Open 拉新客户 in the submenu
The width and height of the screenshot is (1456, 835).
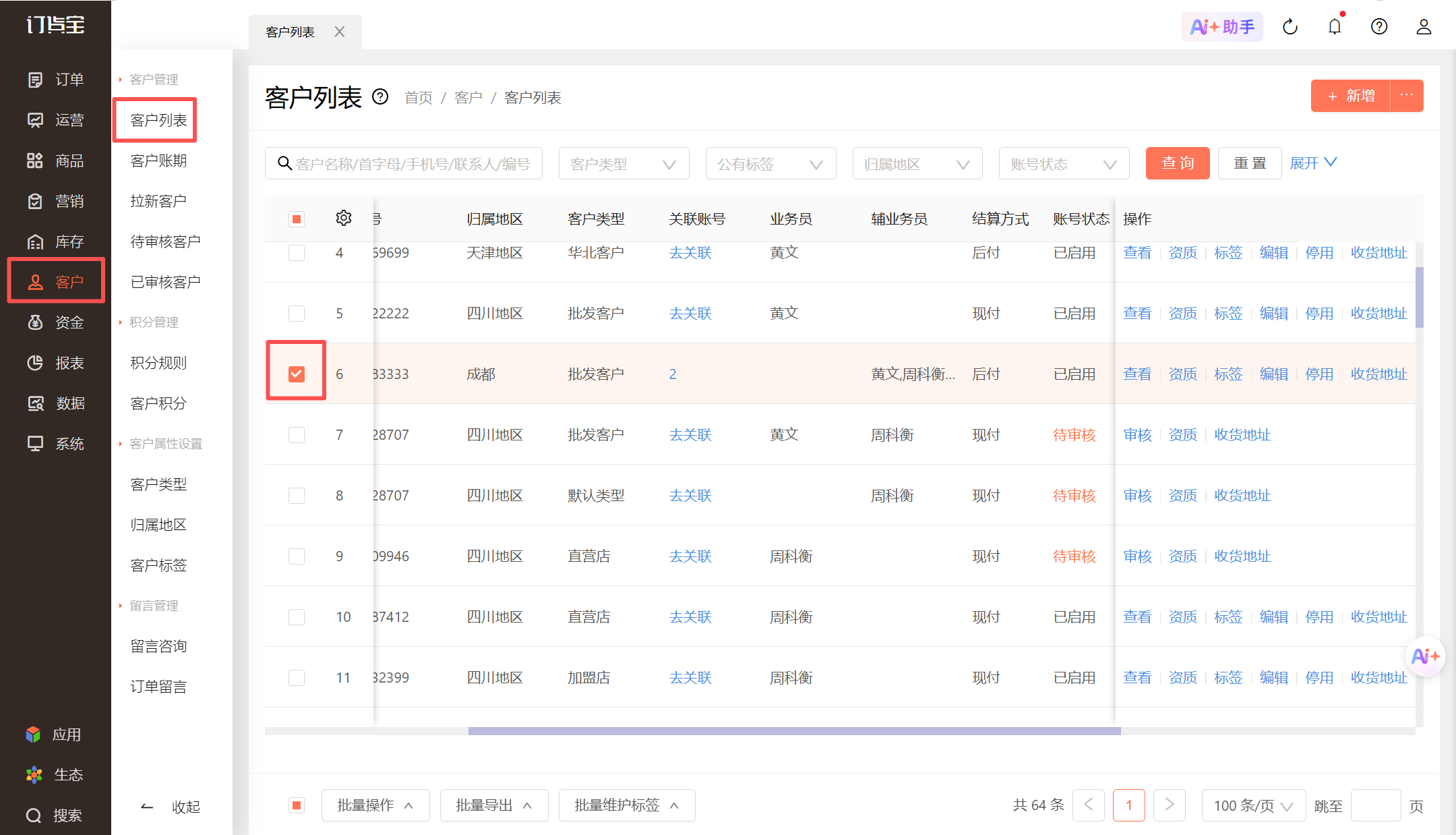click(x=158, y=201)
